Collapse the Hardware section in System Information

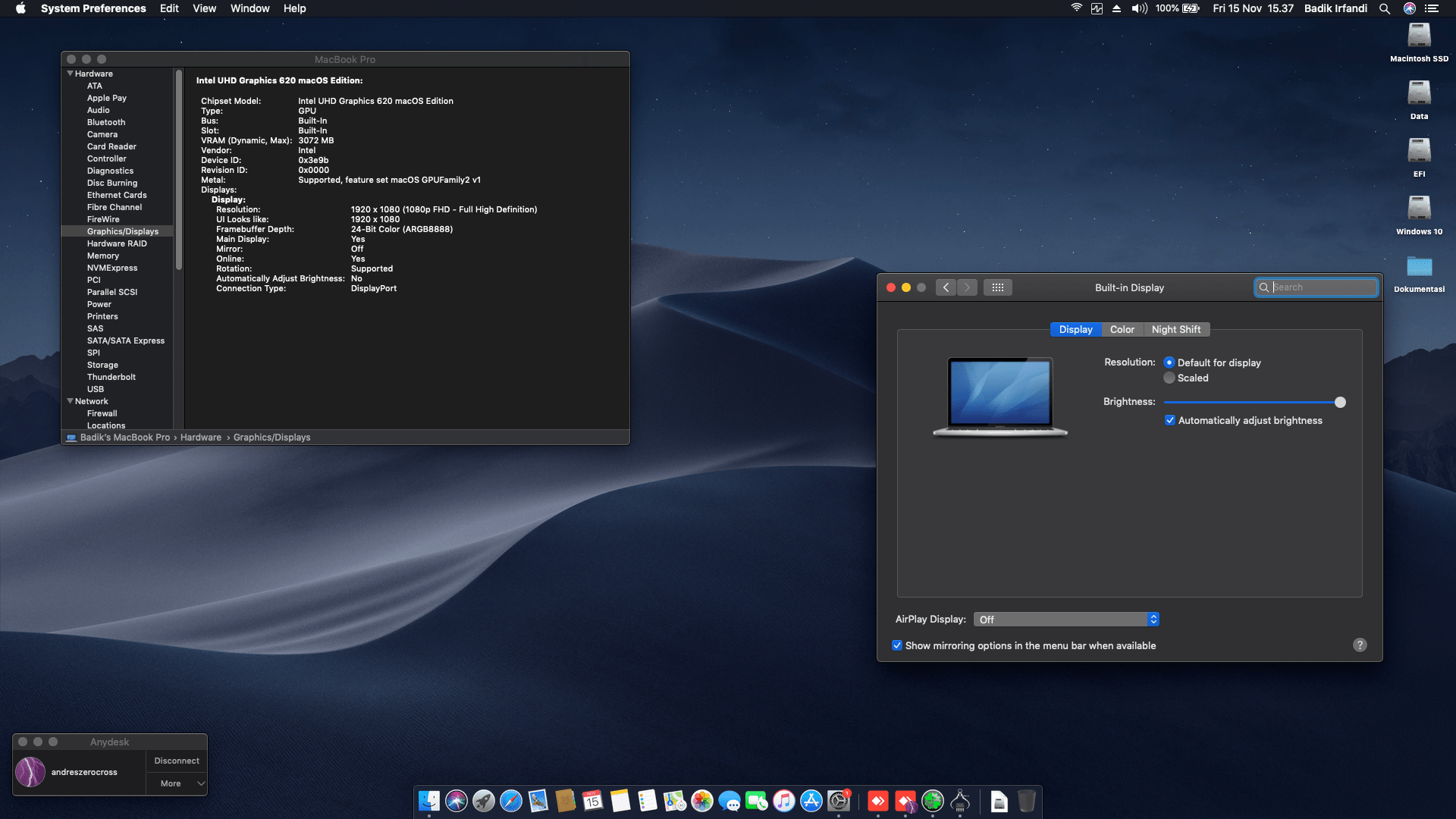point(71,74)
